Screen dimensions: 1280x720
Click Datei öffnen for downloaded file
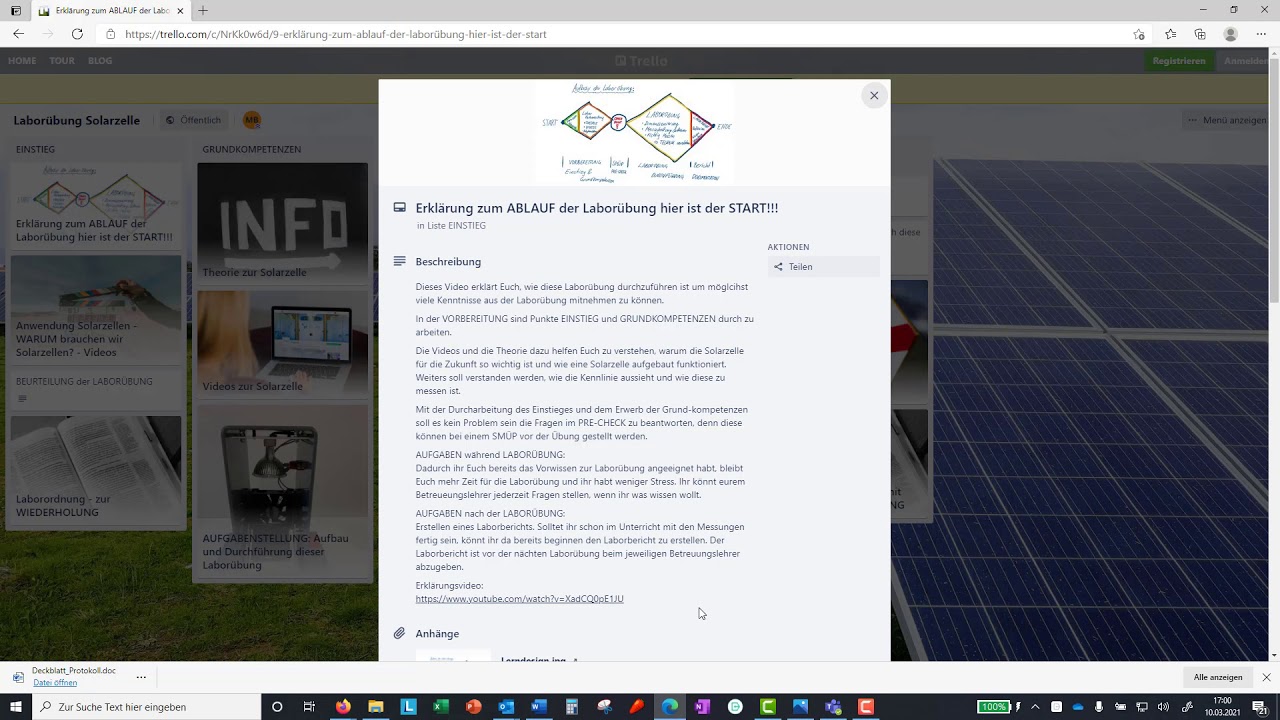point(55,683)
